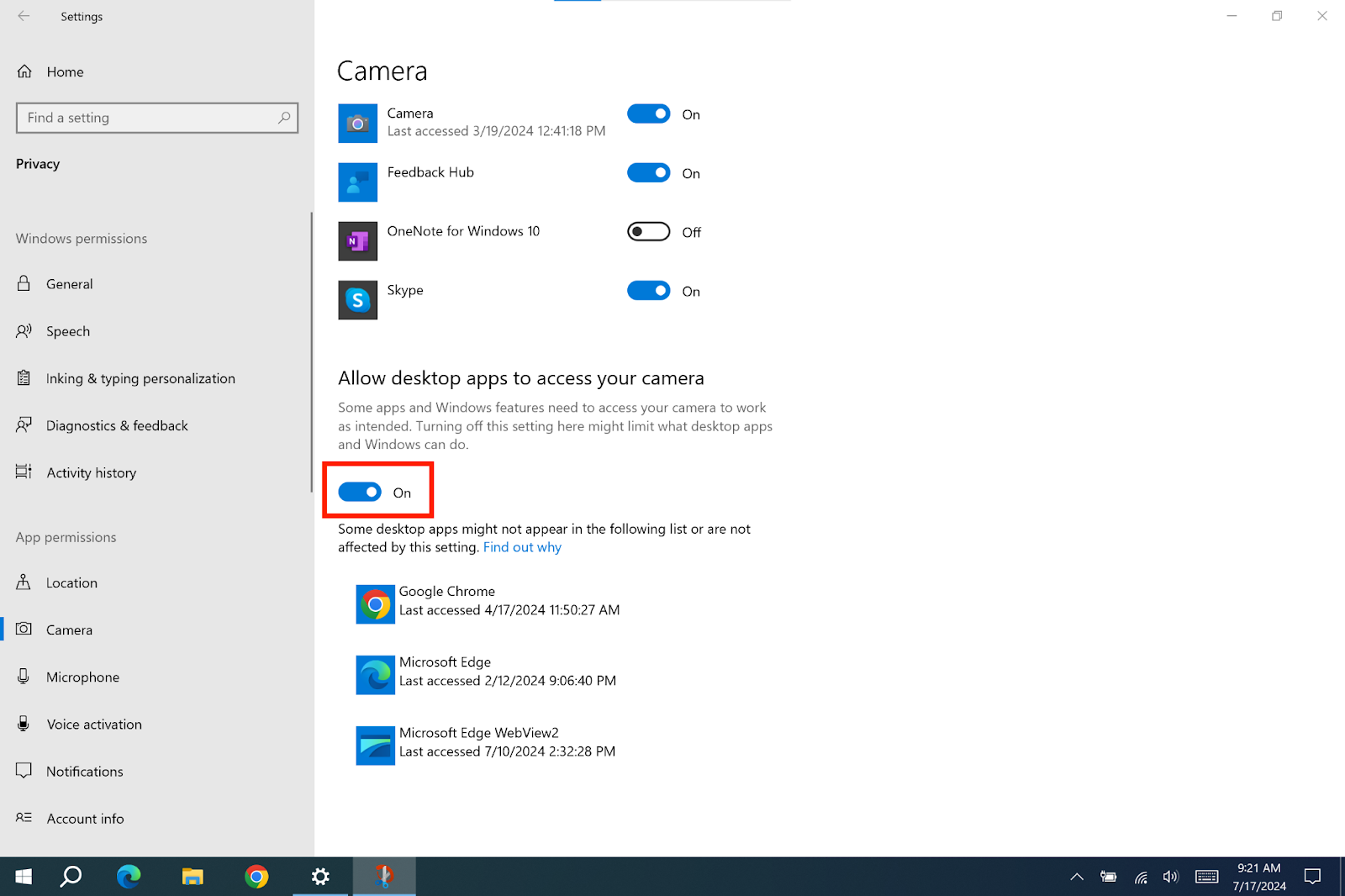The height and width of the screenshot is (896, 1345).
Task: Toggle Feedback Hub camera access
Action: (x=649, y=172)
